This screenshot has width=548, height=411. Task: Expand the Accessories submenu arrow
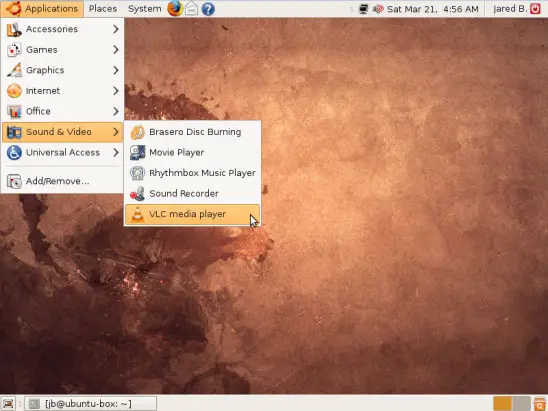[116, 29]
